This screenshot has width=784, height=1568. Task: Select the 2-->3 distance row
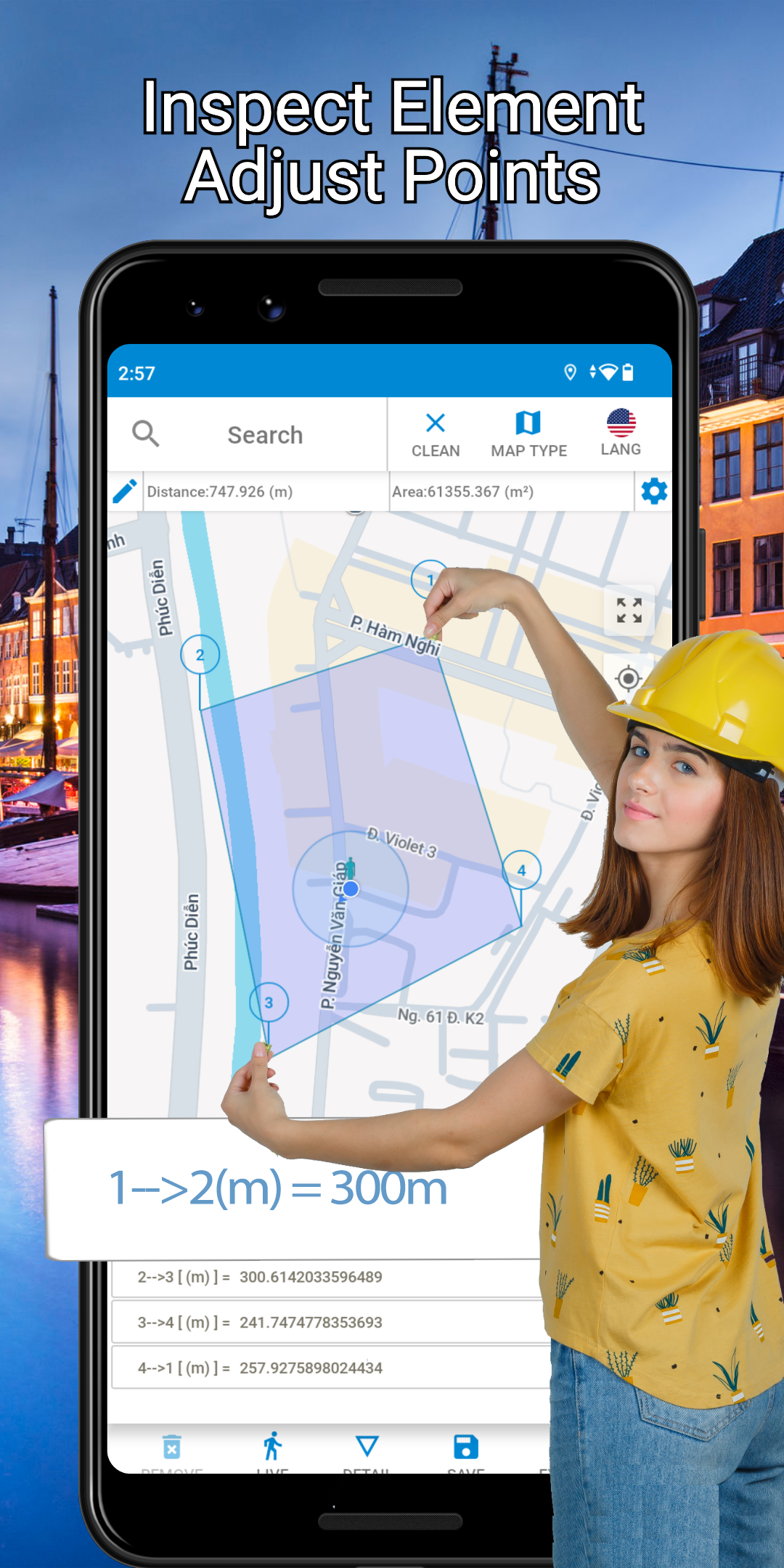pos(327,1277)
